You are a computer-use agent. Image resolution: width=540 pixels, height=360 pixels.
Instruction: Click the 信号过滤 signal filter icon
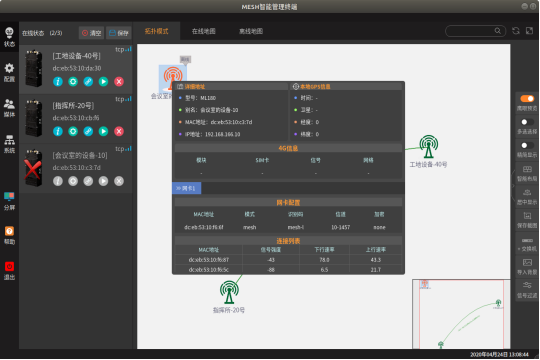coord(527,285)
